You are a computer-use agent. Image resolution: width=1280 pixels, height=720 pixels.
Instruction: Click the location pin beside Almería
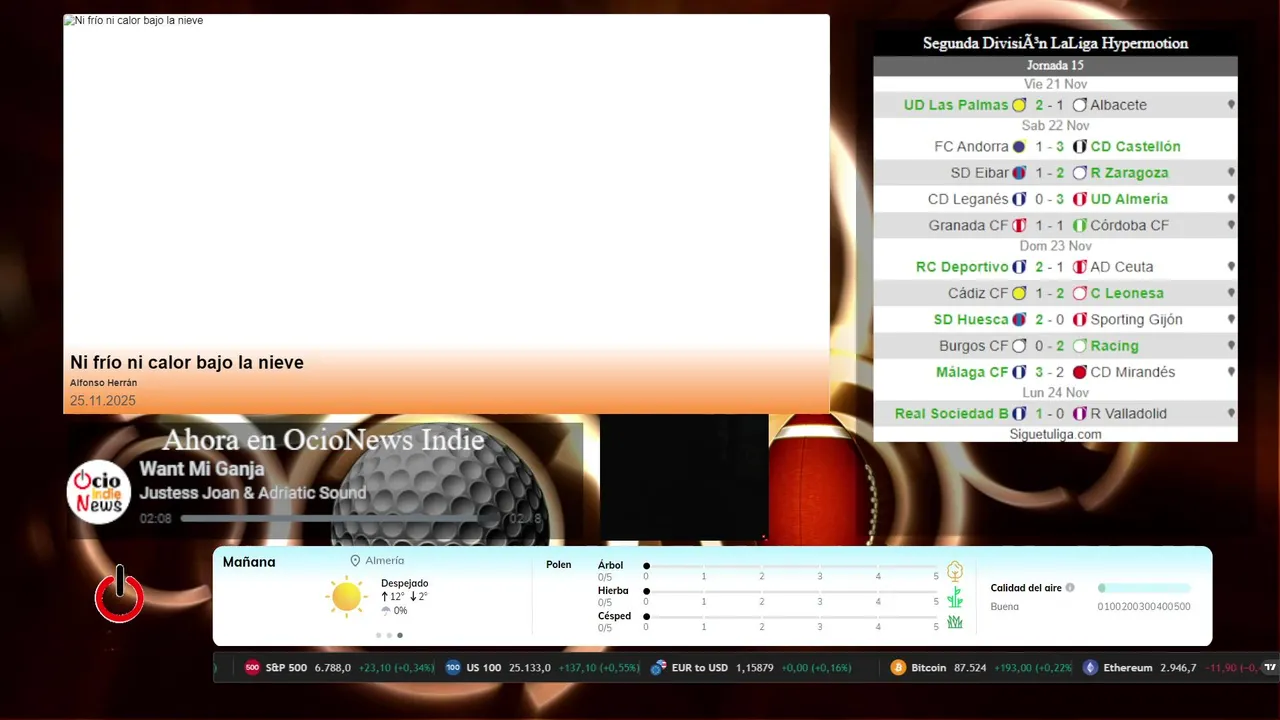point(355,561)
